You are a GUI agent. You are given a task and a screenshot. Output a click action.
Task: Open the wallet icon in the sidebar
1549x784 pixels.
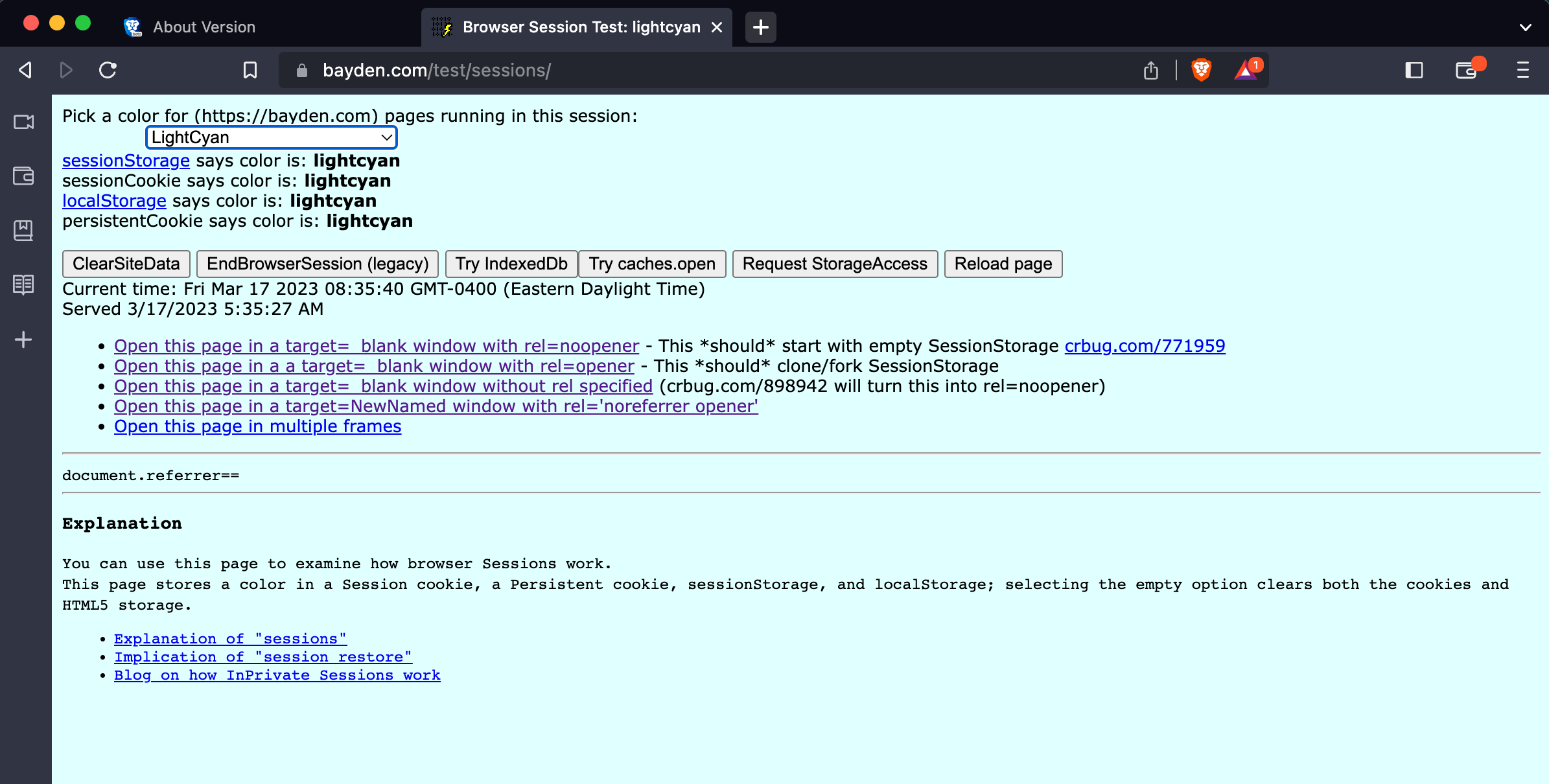point(23,176)
